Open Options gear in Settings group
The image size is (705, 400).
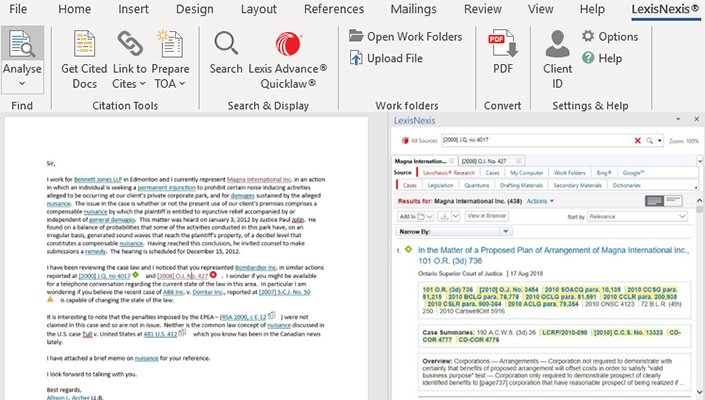[x=588, y=36]
